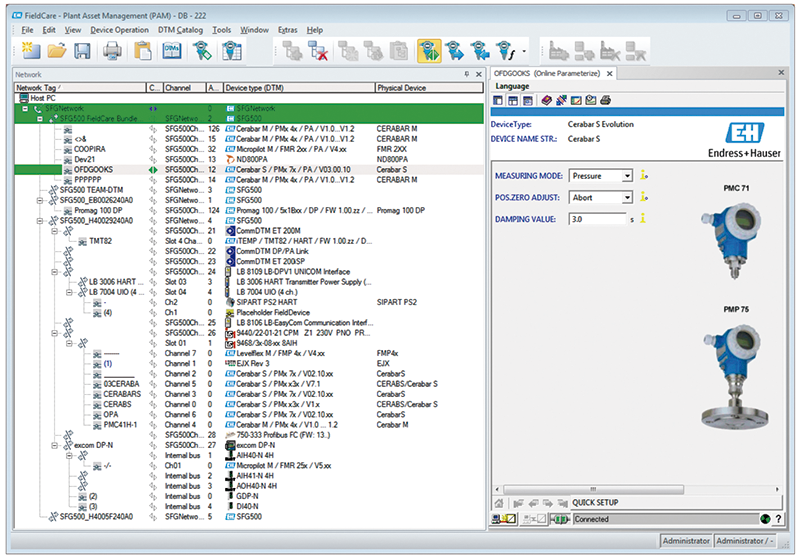The width and height of the screenshot is (800, 560).
Task: Click the Paste clipboard icon in the toolbar
Action: [142, 50]
